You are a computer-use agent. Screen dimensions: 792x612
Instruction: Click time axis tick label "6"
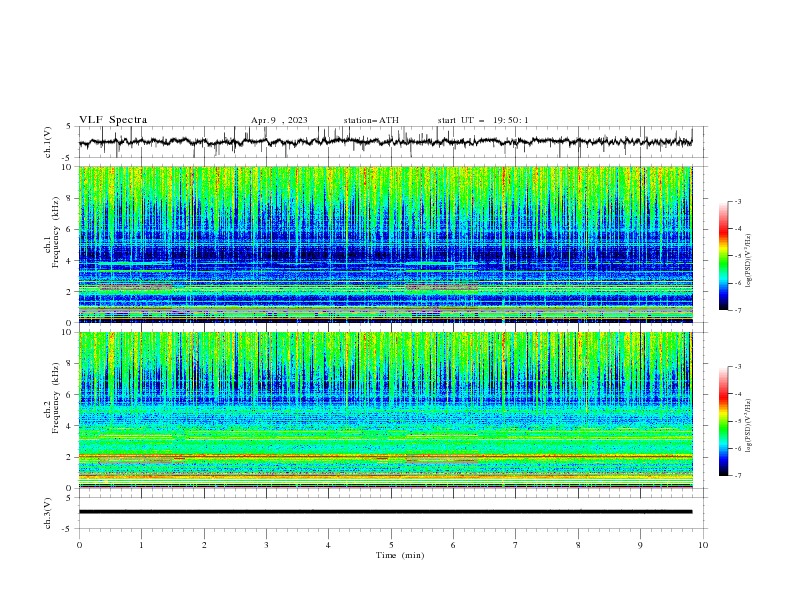[x=453, y=545]
